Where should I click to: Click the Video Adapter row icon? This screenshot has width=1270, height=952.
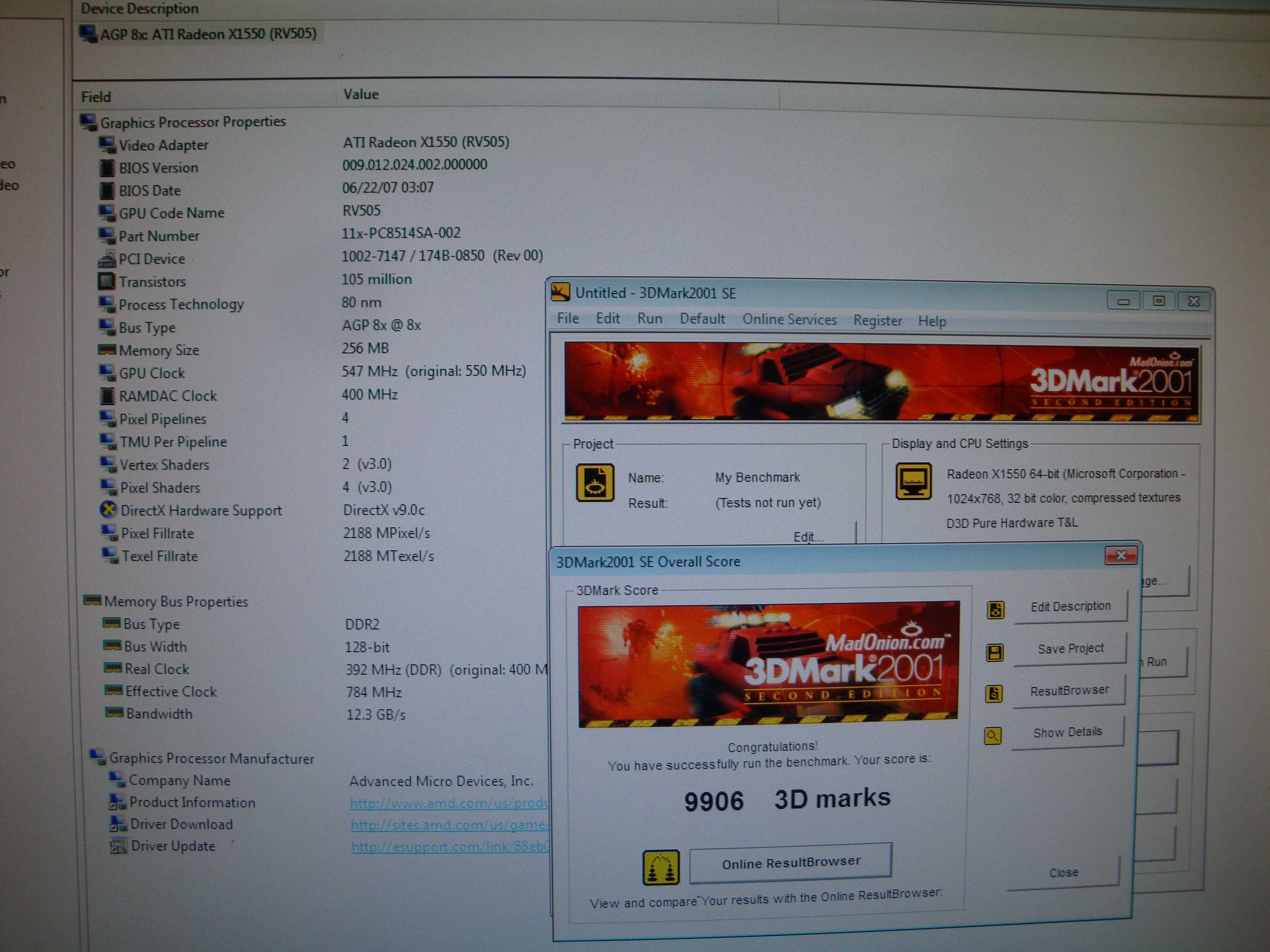point(107,145)
